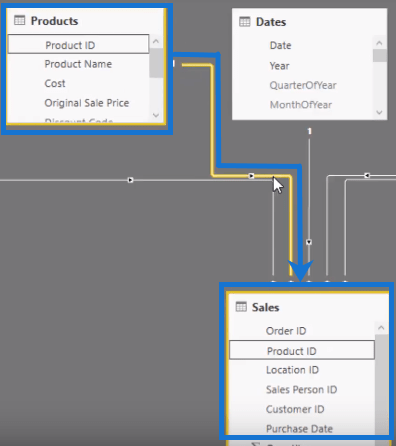This screenshot has width=396, height=446.
Task: Select the Product ID field in the Sales table
Action: point(302,350)
